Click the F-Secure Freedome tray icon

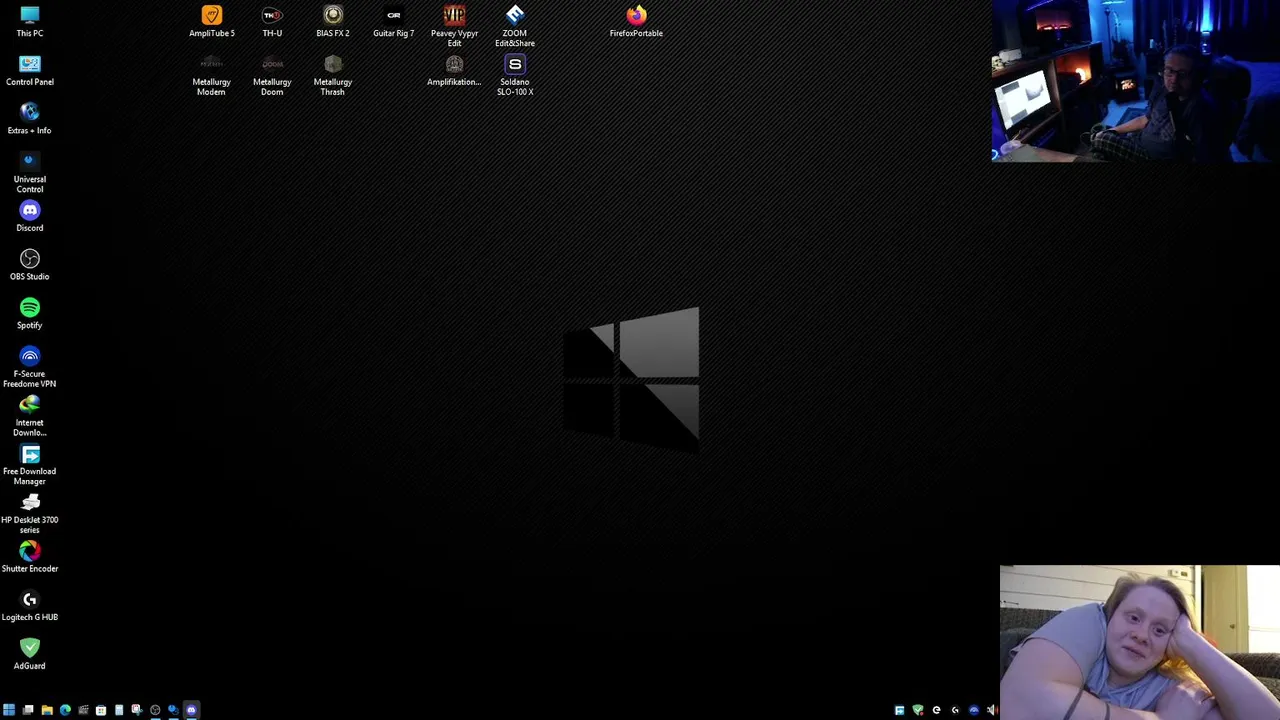(974, 710)
